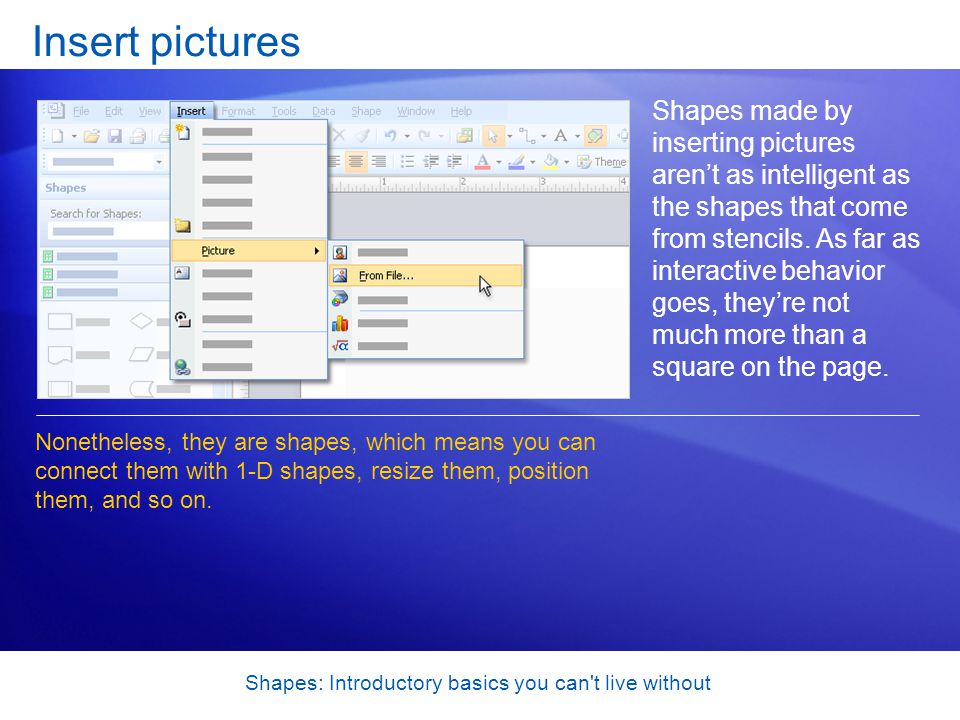Image resolution: width=960 pixels, height=720 pixels.
Task: Open the Line Color dropdown arrow
Action: pos(533,162)
